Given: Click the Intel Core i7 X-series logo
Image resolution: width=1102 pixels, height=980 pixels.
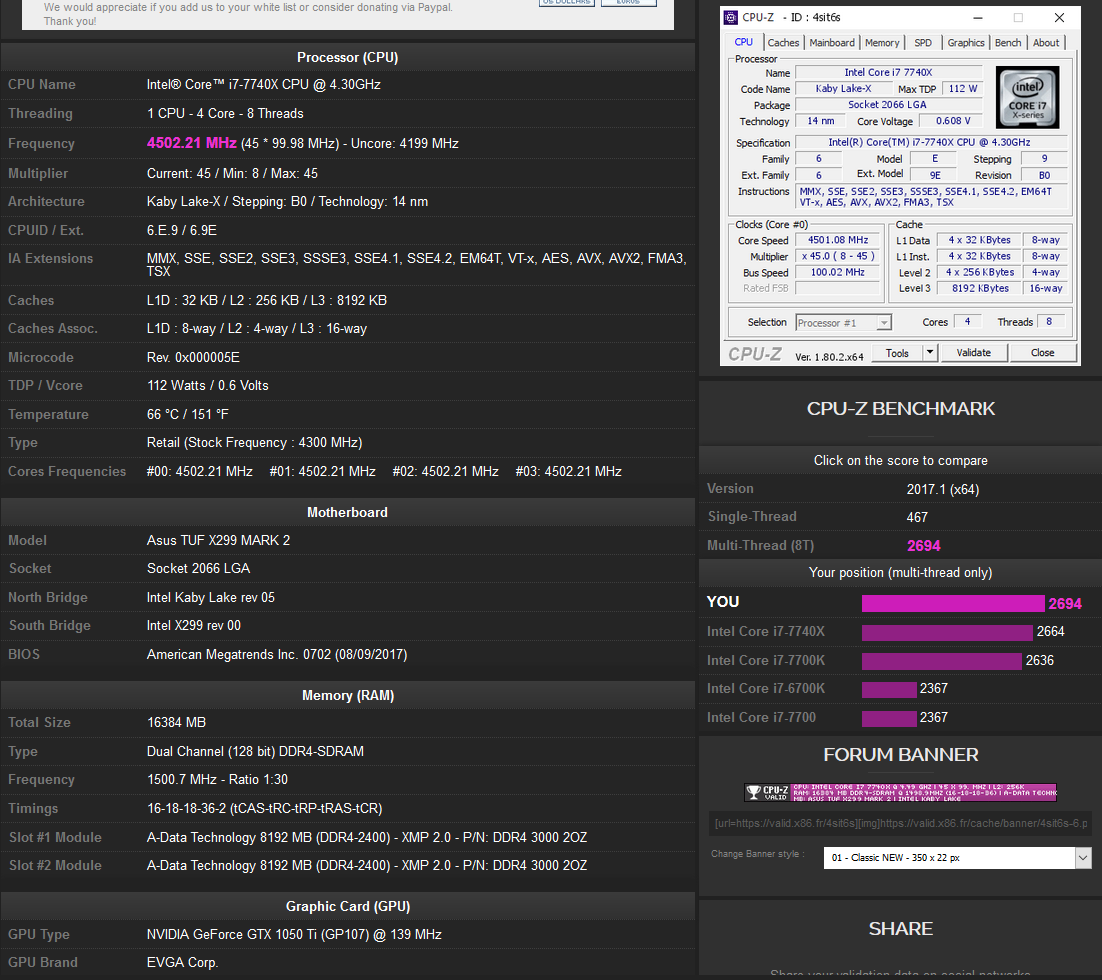Looking at the screenshot, I should pos(1028,97).
